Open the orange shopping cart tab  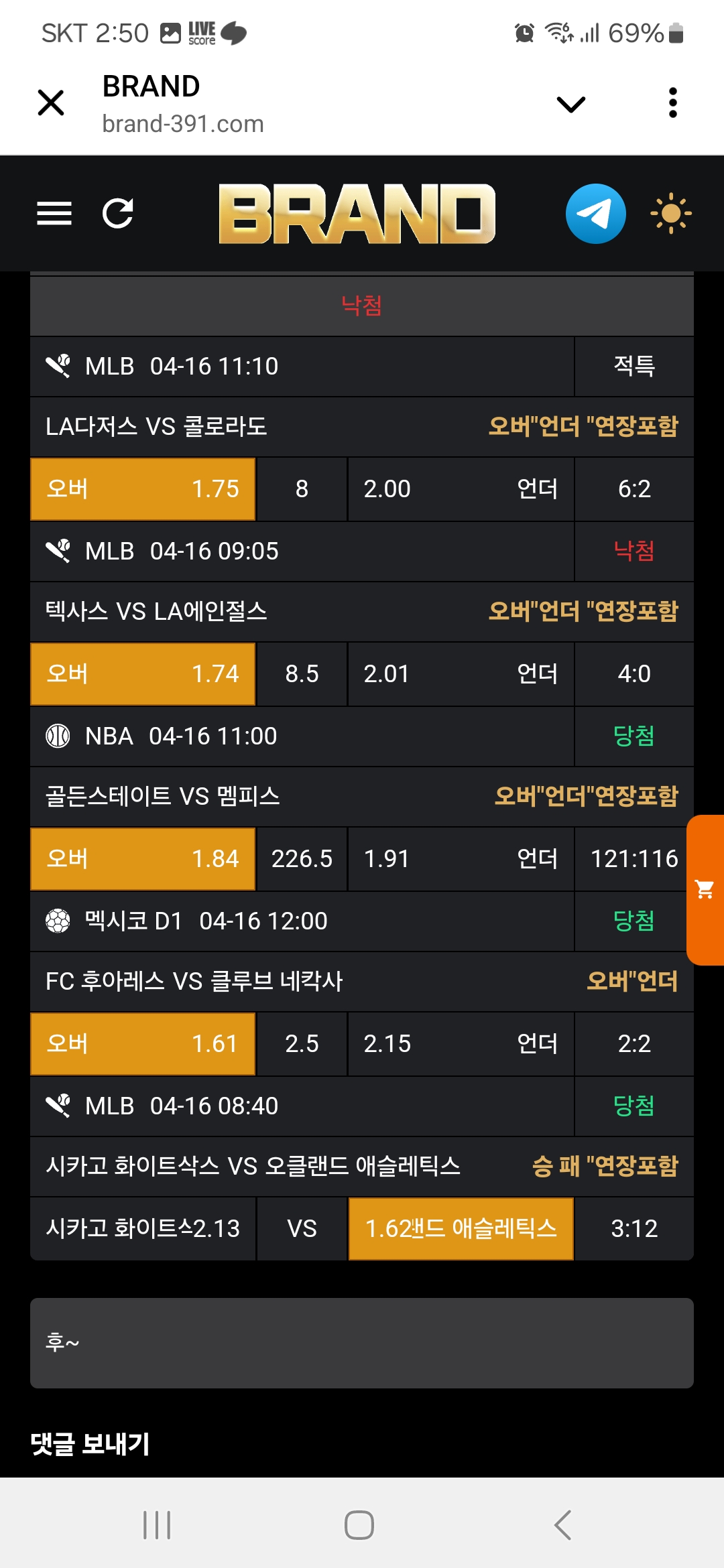[705, 890]
